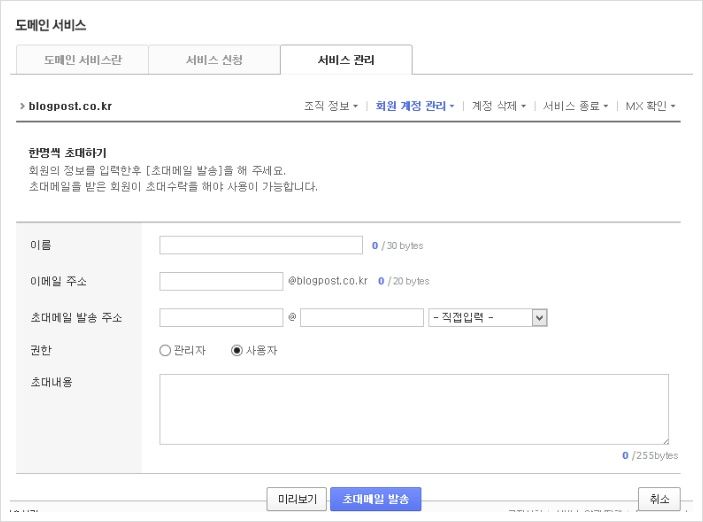
Task: Expand the 조직 정보 dropdown menu
Action: tap(331, 106)
